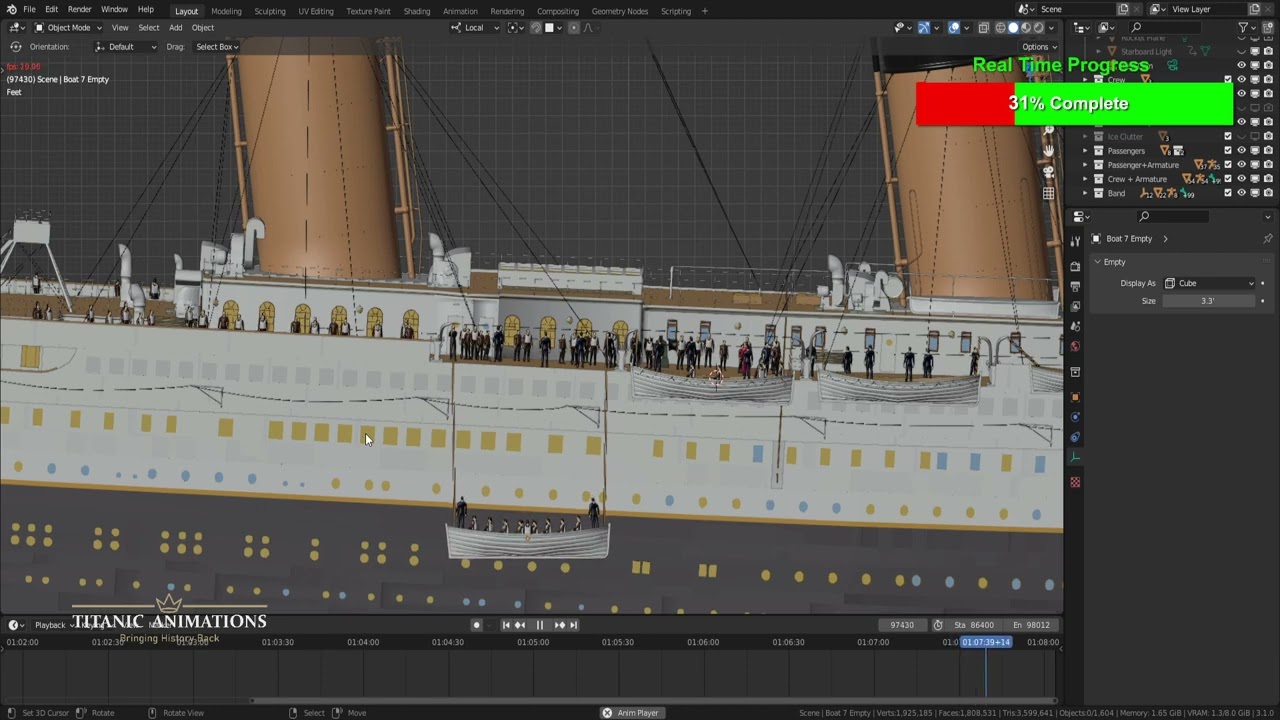Viewport: 1280px width, 720px height.
Task: Select wireframe viewport shading
Action: (x=1000, y=28)
